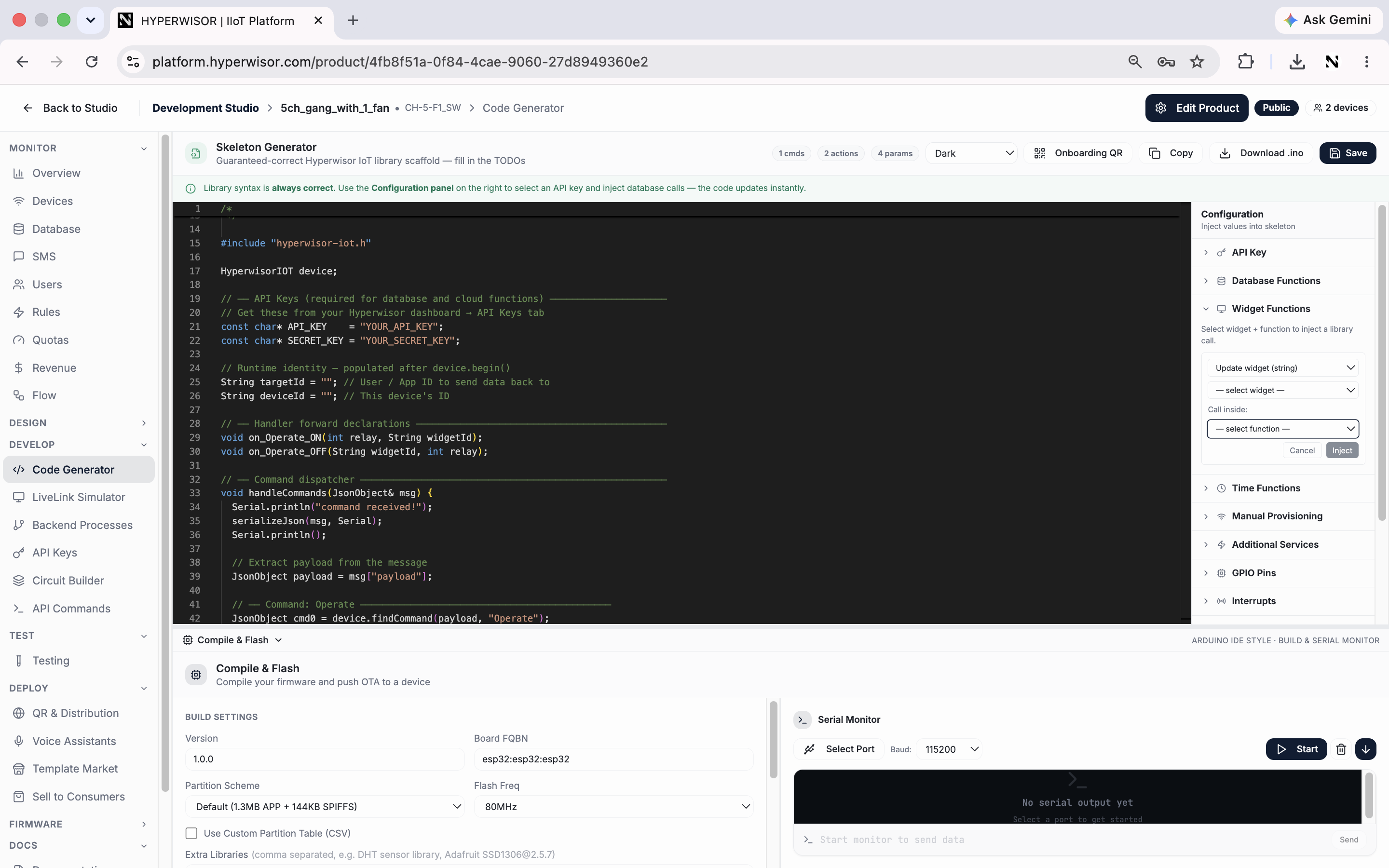1389x868 pixels.
Task: Expand the Time Functions section
Action: click(x=1283, y=488)
